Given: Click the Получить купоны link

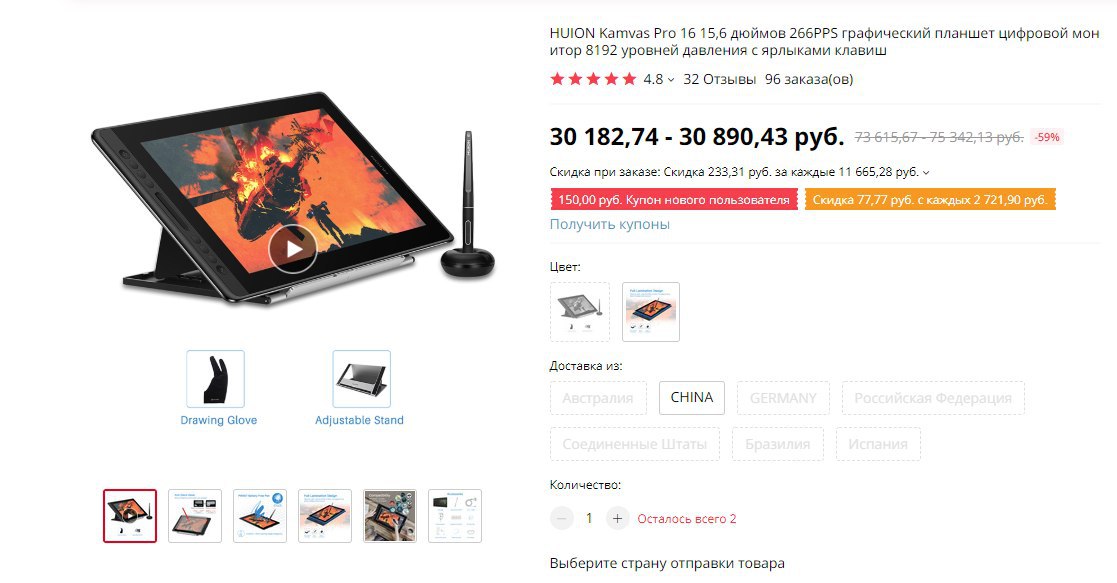Looking at the screenshot, I should tap(610, 224).
